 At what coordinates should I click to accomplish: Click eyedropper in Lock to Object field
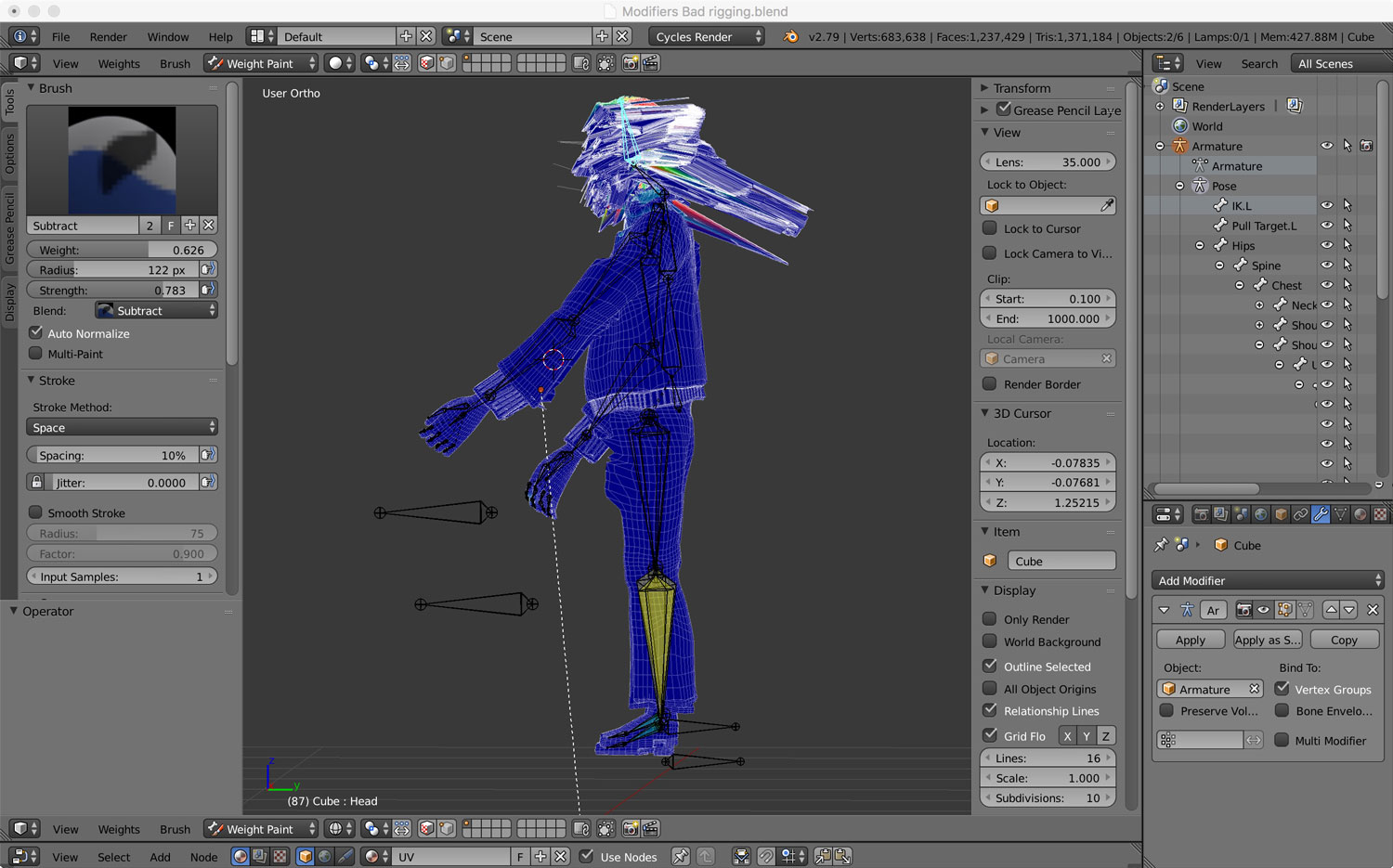point(1107,205)
